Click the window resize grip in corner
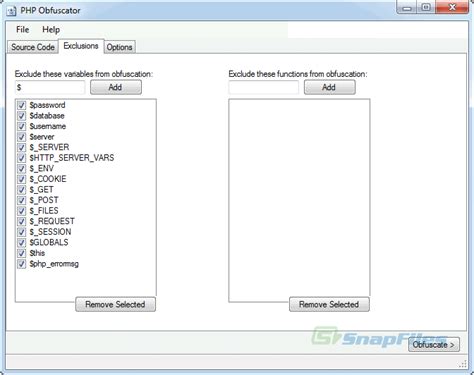Image resolution: width=474 pixels, height=375 pixels. click(x=463, y=364)
